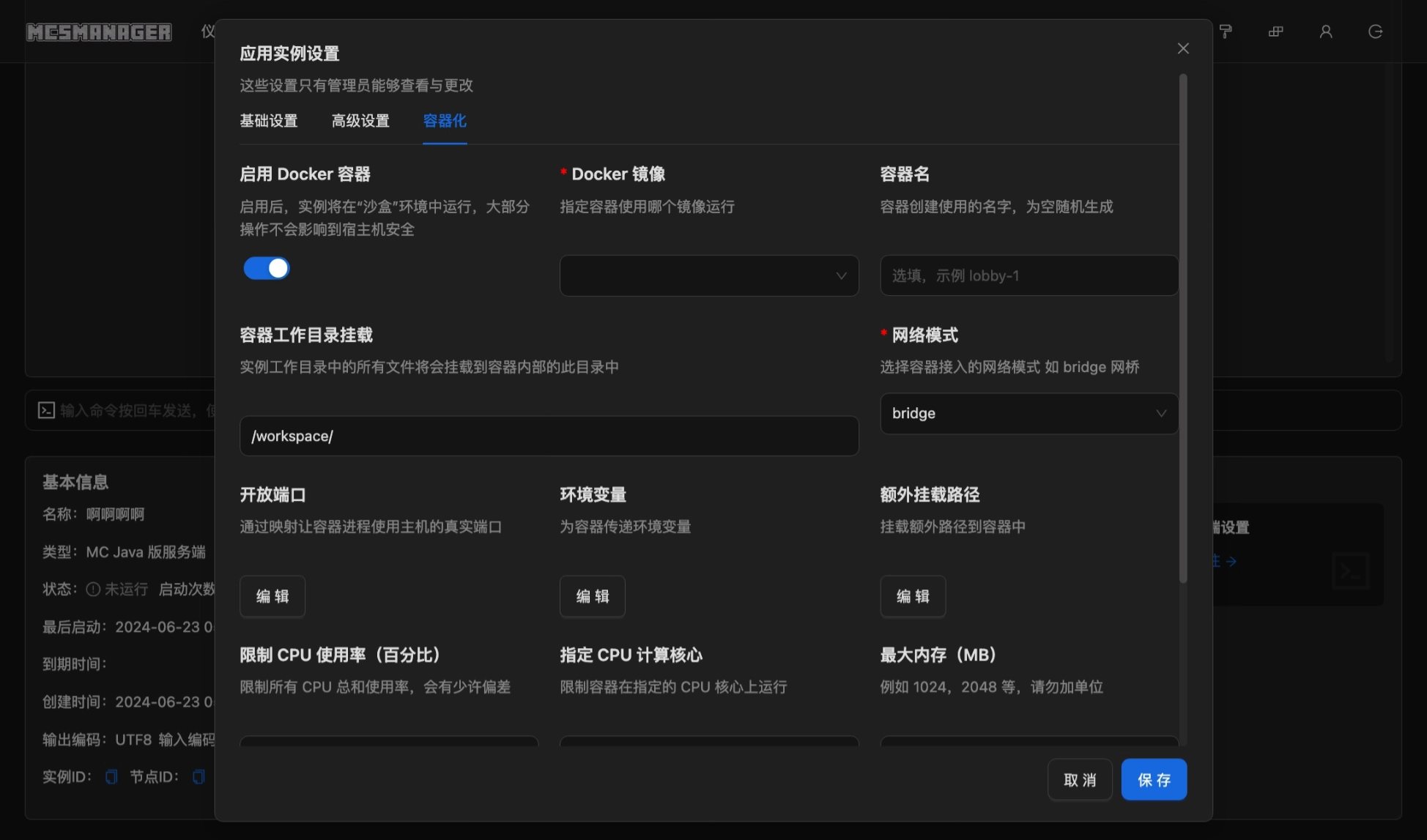1427x840 pixels.
Task: Click 编辑 under 环境变量
Action: pos(592,596)
